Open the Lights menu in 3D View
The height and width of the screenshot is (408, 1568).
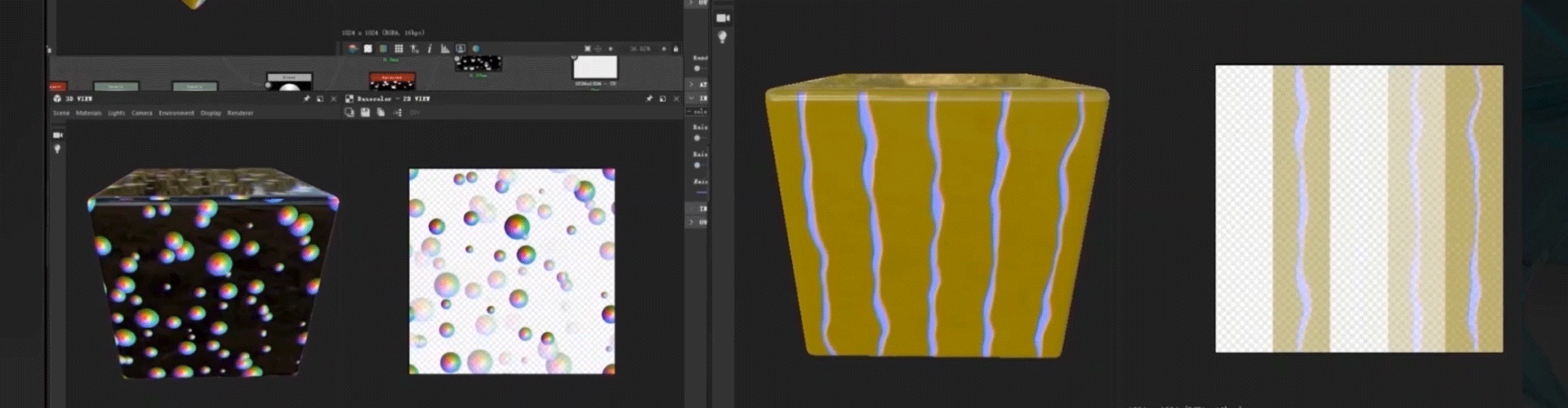point(117,113)
